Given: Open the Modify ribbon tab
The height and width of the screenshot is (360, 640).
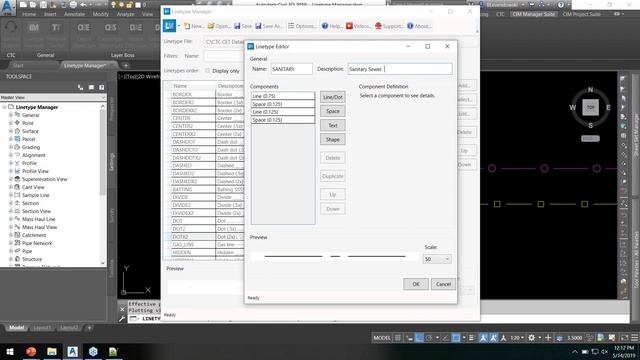Looking at the screenshot, I should point(100,14).
